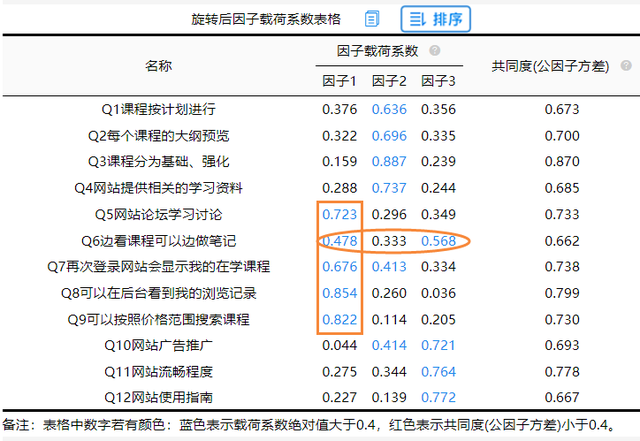This screenshot has width=640, height=441.
Task: Click Q1 communality value 0.673
Action: click(562, 109)
